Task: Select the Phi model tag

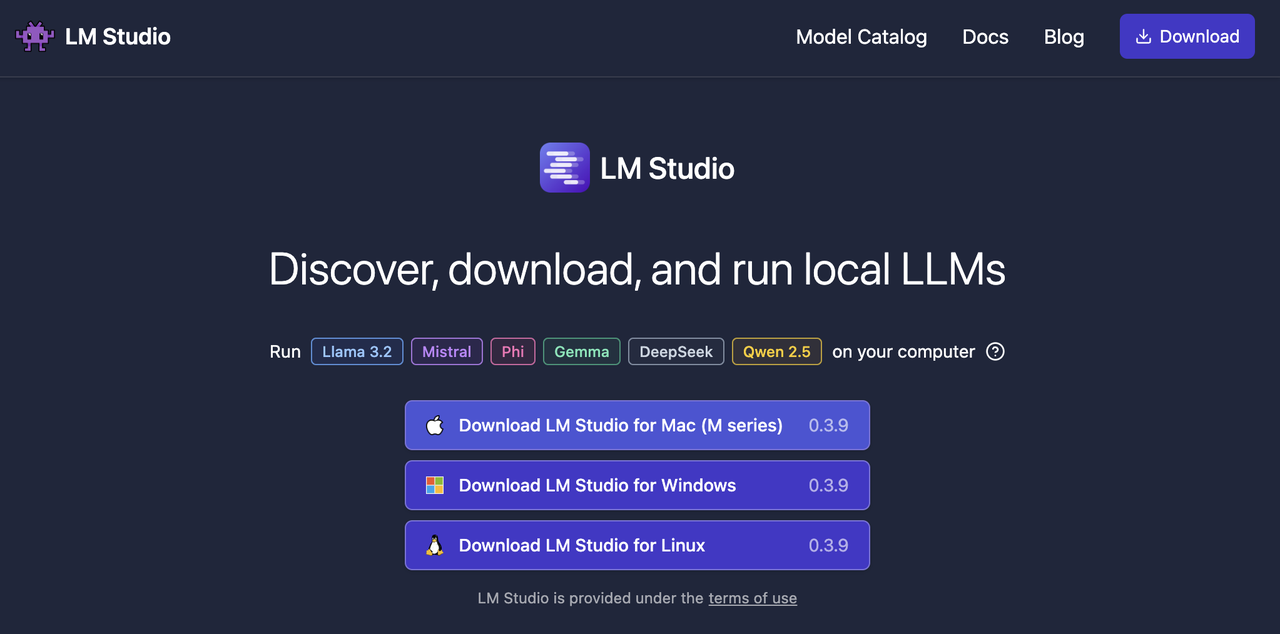Action: 513,351
